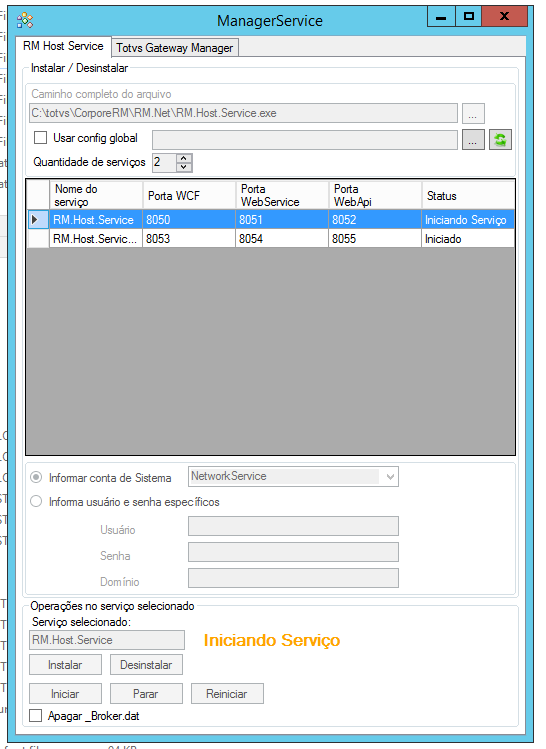
Task: Enable Usar config global checkbox
Action: (x=41, y=138)
